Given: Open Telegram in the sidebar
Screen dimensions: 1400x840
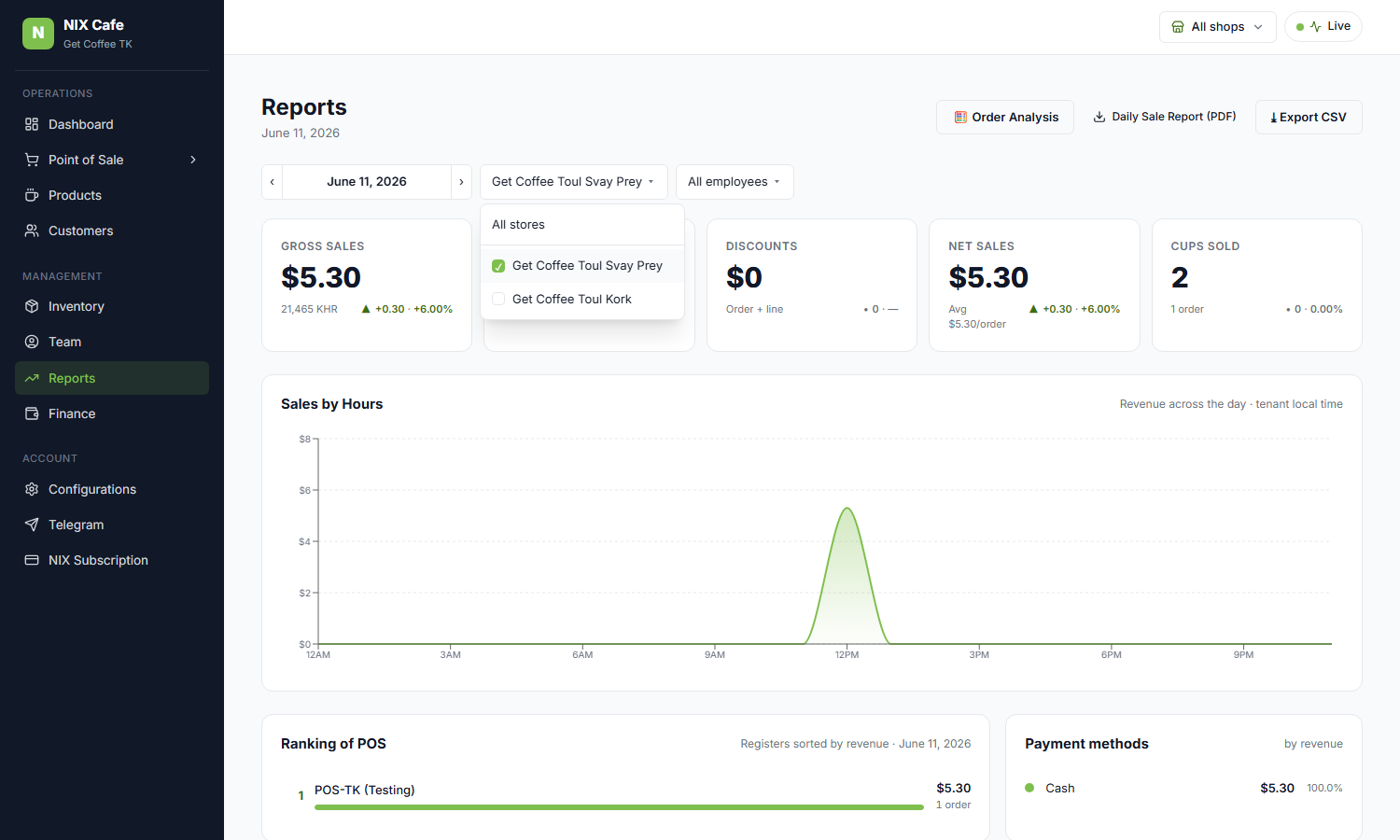Looking at the screenshot, I should [112, 525].
